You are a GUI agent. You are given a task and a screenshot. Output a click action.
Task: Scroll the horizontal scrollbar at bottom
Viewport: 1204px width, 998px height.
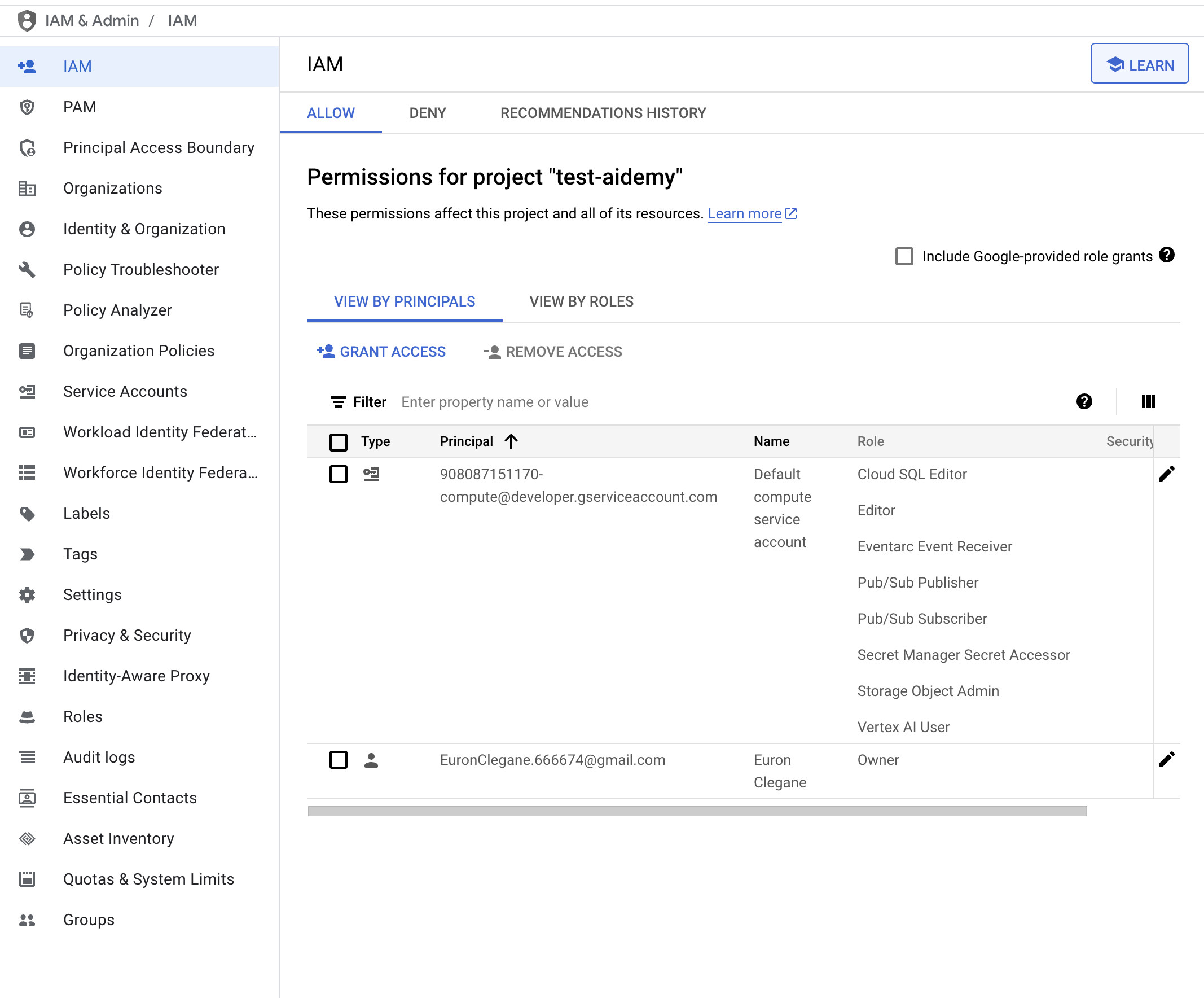point(696,812)
